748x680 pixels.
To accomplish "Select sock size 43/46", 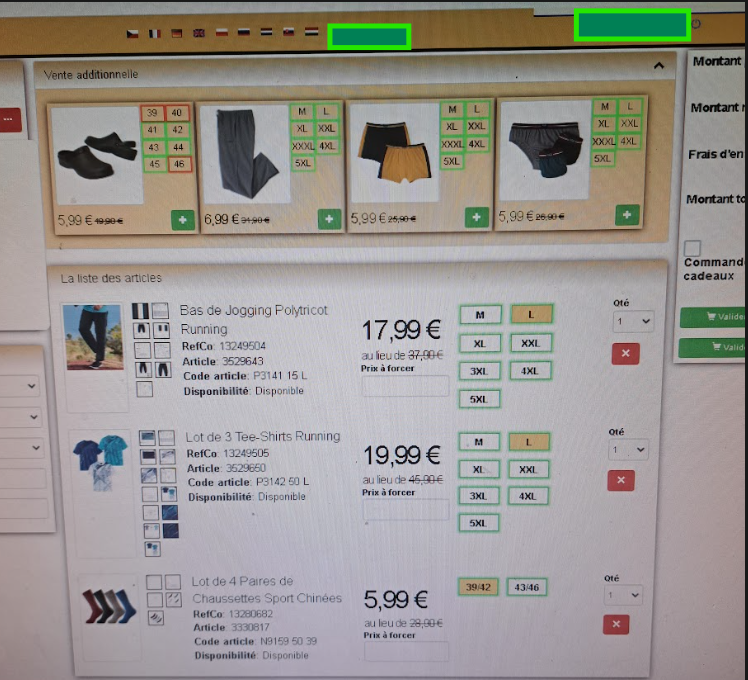I will 526,587.
